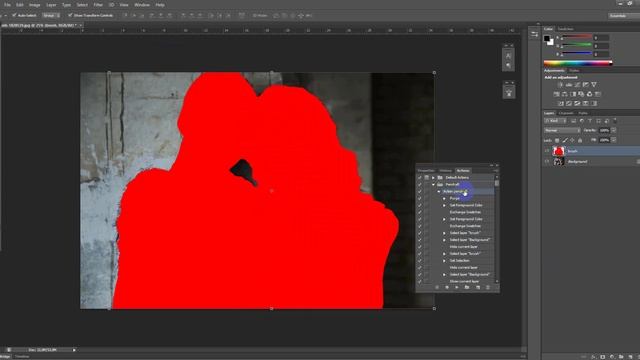Toggle checkmark beside Purge step

(x=420, y=198)
